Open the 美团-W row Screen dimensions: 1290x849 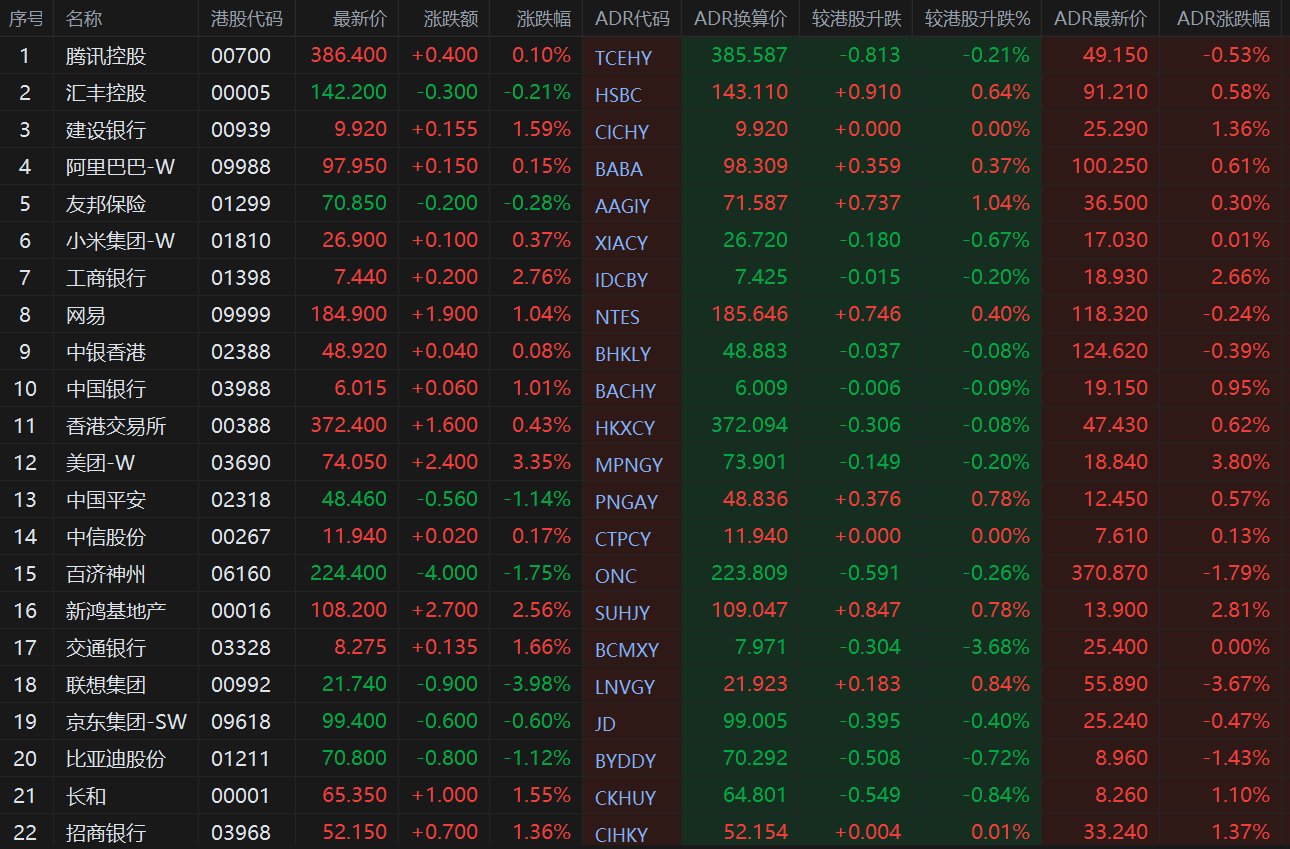(645, 462)
